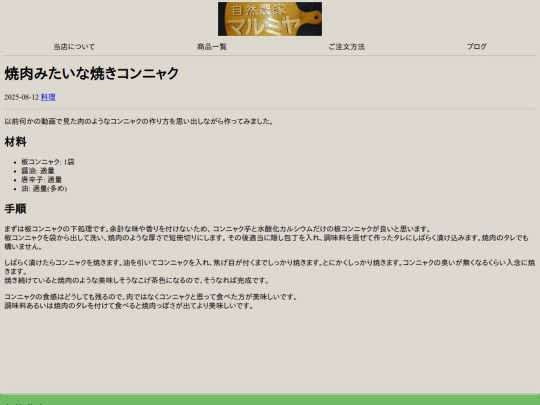Click the line starting 焼き続けていると焼肉のような
This screenshot has width=540, height=405.
(x=137, y=280)
